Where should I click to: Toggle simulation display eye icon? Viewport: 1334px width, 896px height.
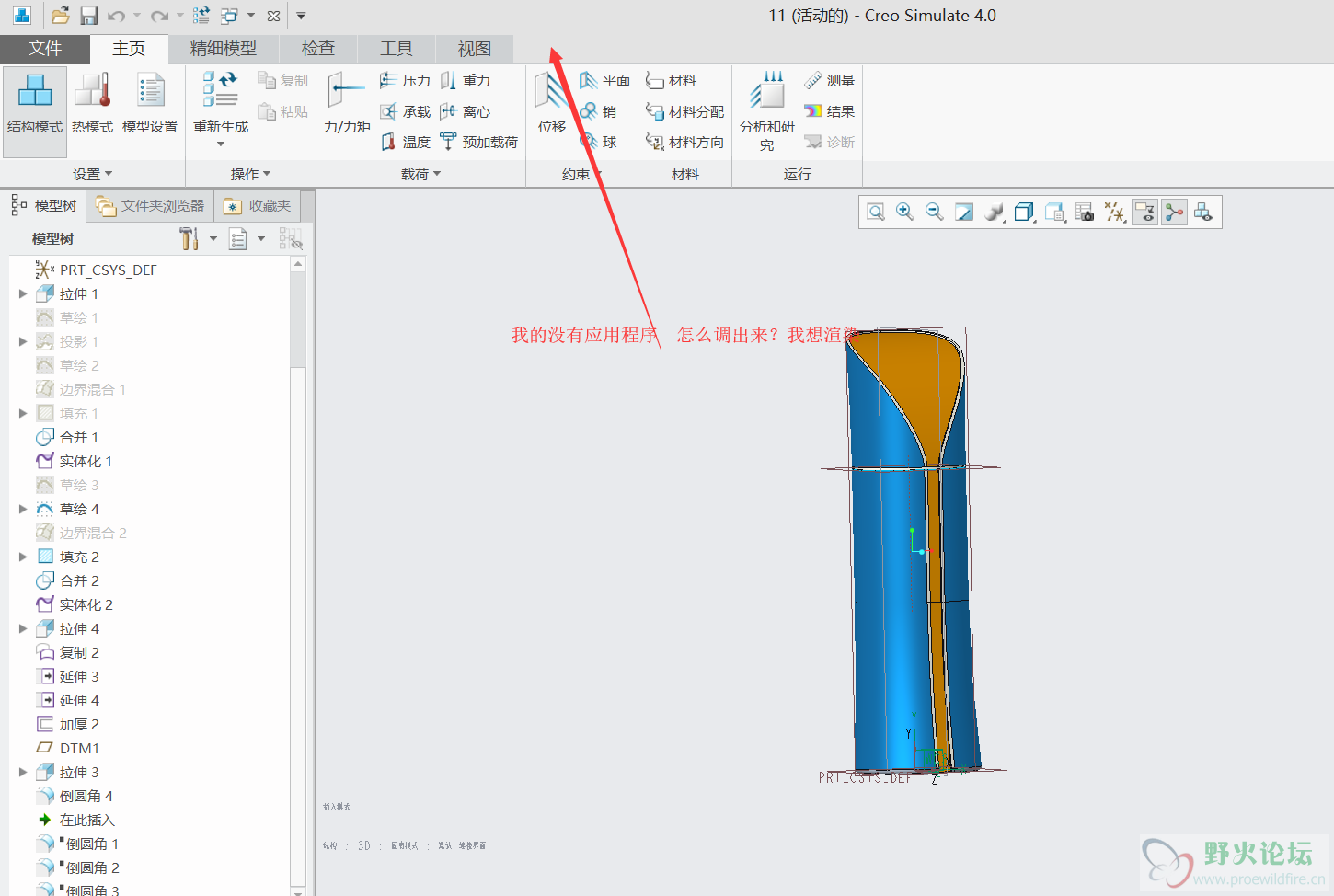coord(1144,213)
